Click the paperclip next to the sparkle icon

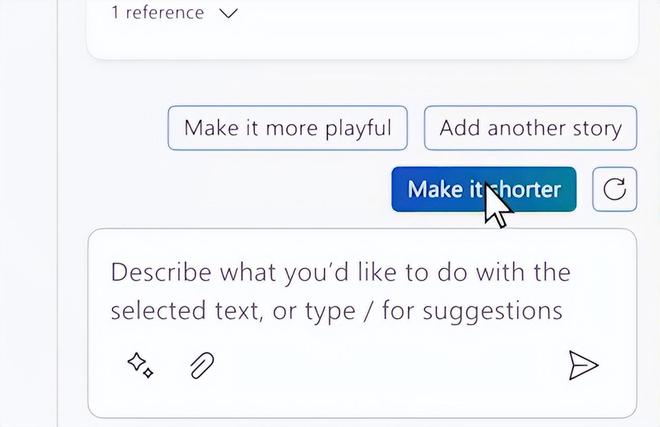(x=203, y=366)
